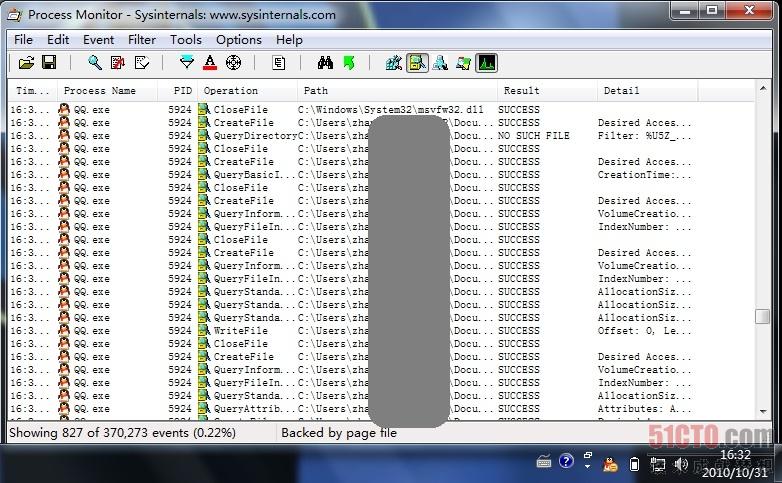Click the Save floppy disk icon
The height and width of the screenshot is (483, 782).
49,63
